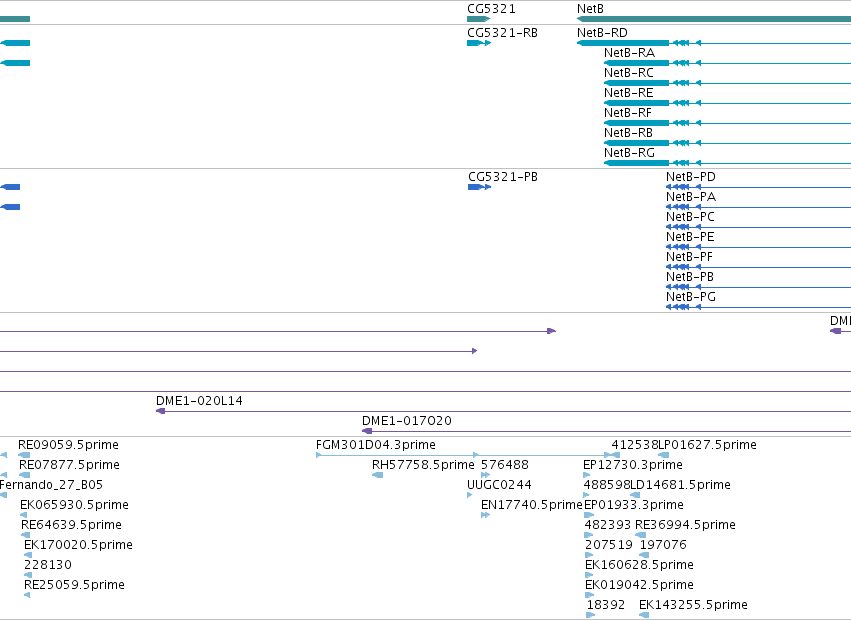Image resolution: width=851 pixels, height=620 pixels.
Task: Open the EN17740.5prime EST label
Action: click(532, 505)
